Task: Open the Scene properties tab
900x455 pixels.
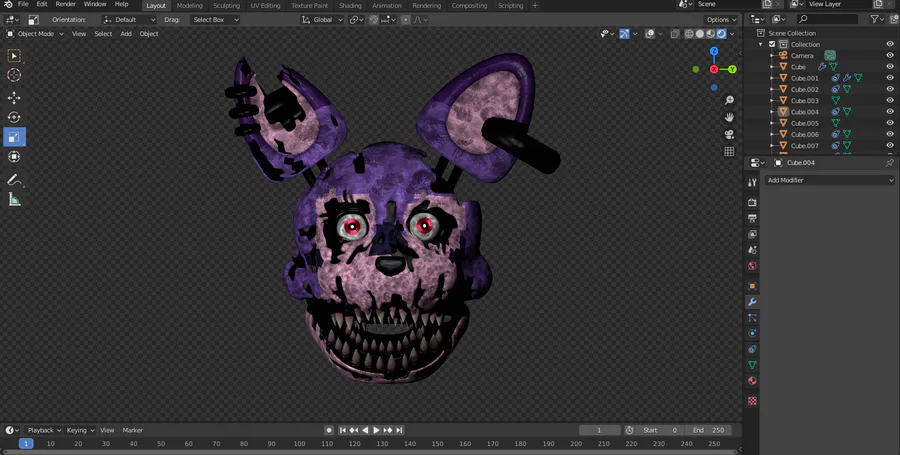Action: point(752,250)
